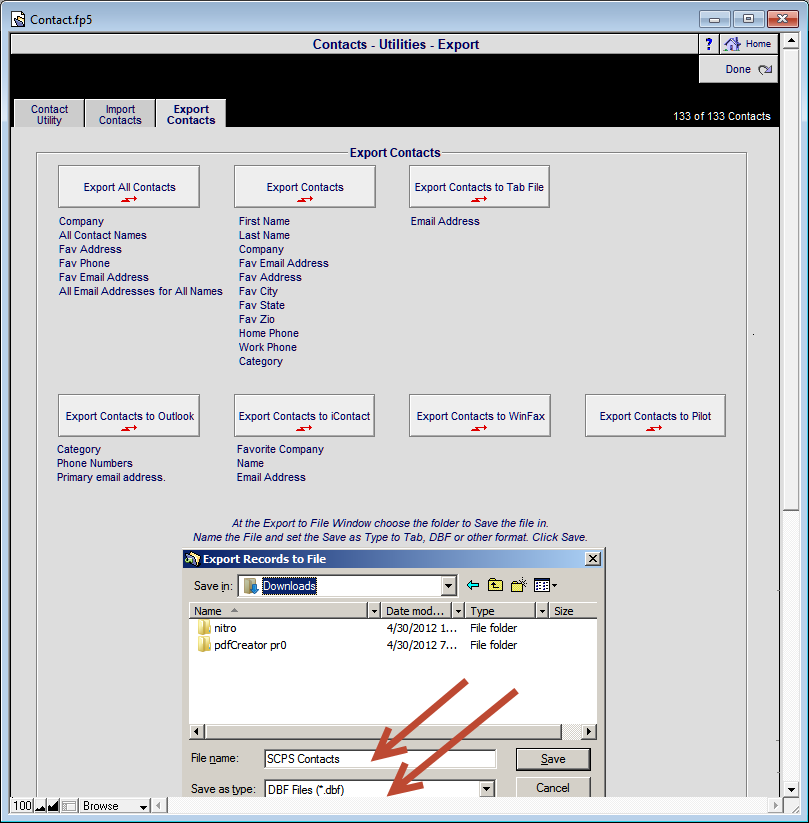Screen dimensions: 809x823
Task: Click the Up One Level folder icon
Action: click(x=495, y=585)
